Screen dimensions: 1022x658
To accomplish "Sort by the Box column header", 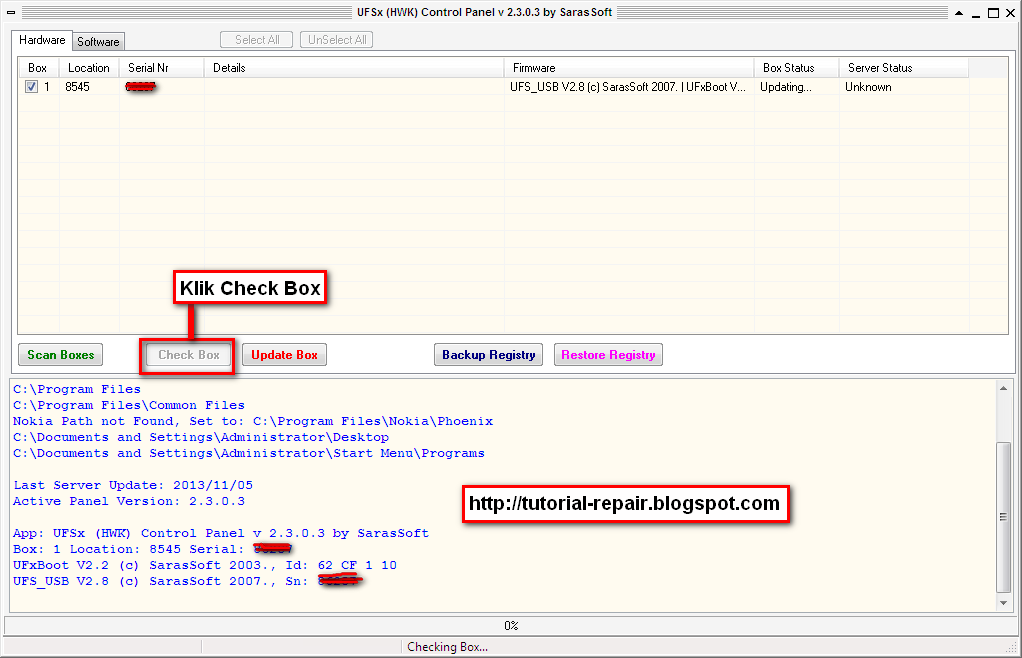I will [x=38, y=68].
